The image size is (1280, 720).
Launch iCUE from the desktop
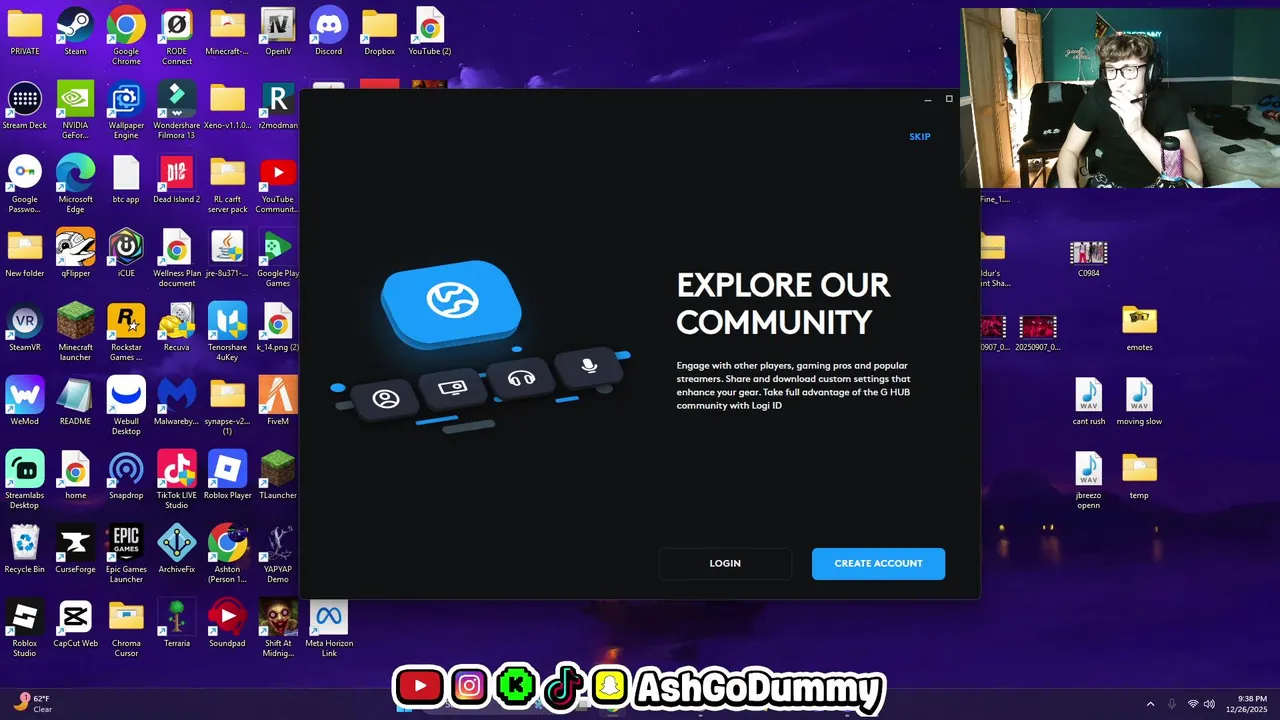tap(126, 253)
